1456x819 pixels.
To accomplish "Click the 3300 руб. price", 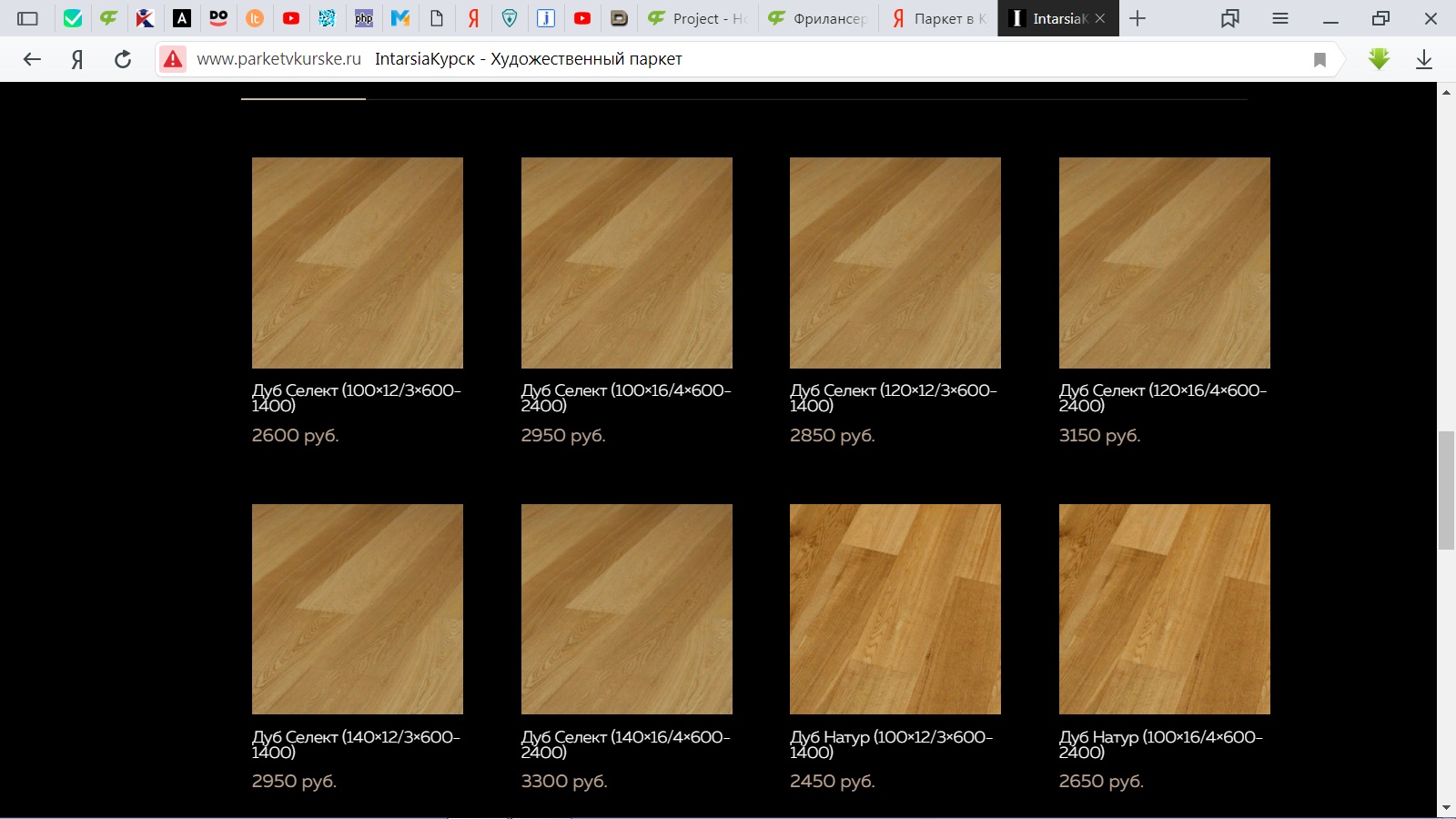I will (564, 782).
